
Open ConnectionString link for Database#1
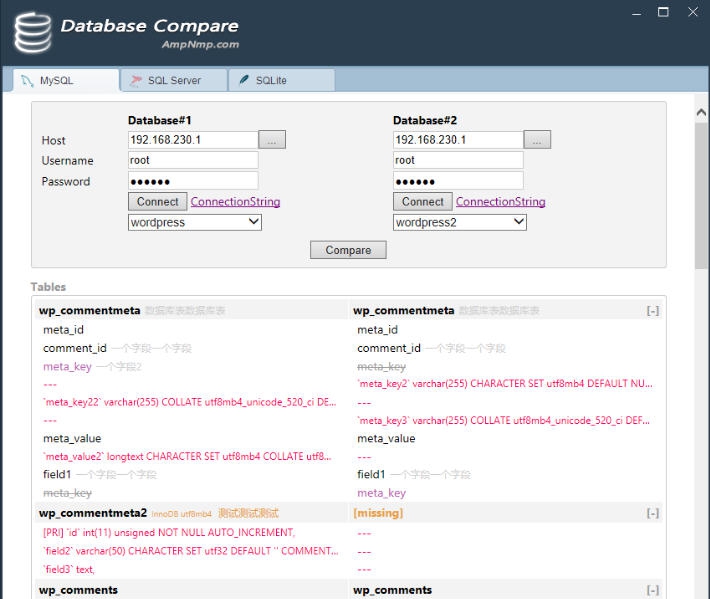[235, 202]
